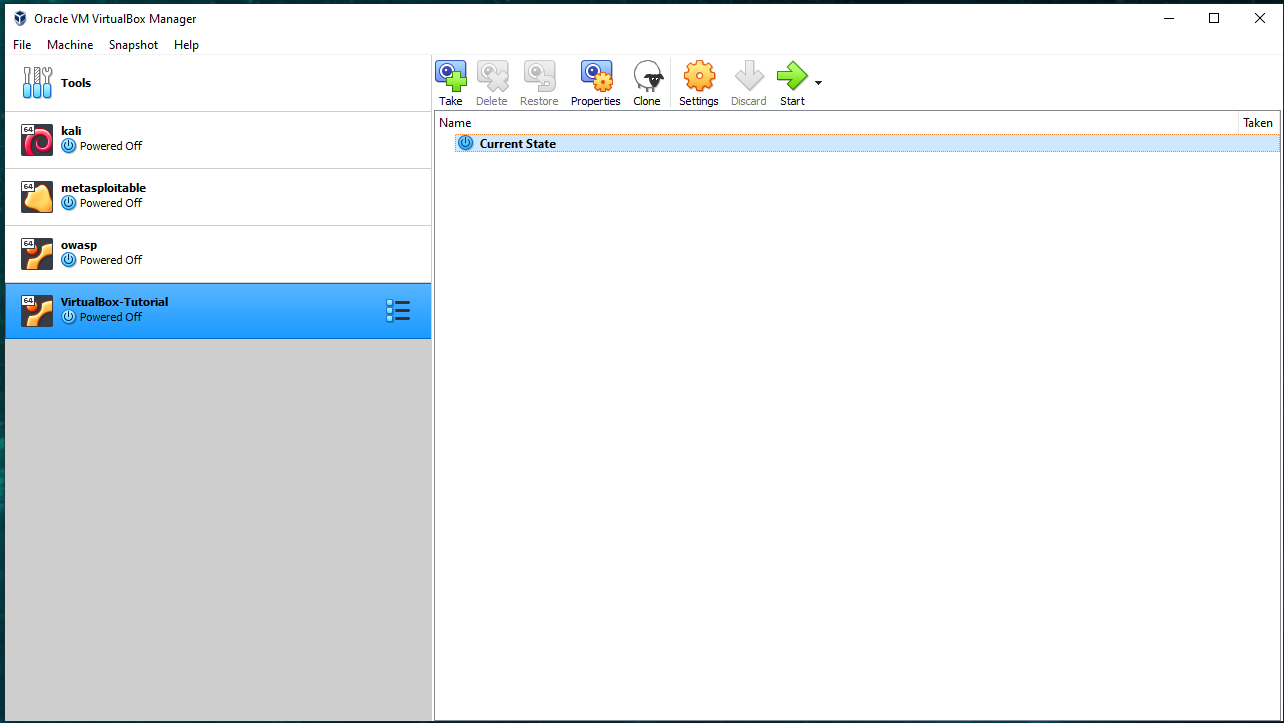Click VirtualBox-Tutorial's Powered Off status
1284x723 pixels.
[111, 317]
